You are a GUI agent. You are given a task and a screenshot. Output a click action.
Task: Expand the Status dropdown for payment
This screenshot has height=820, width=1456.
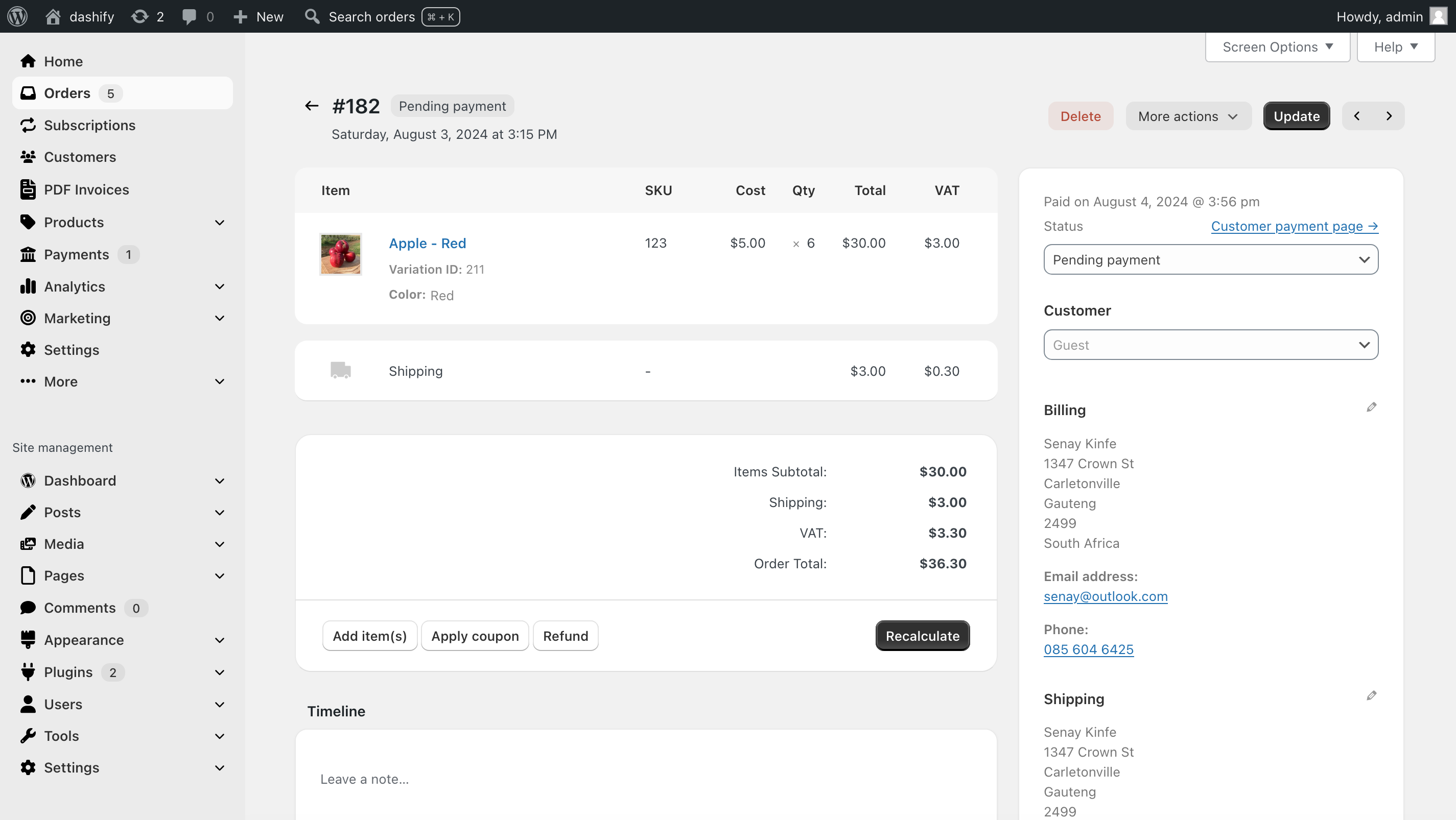(x=1210, y=259)
